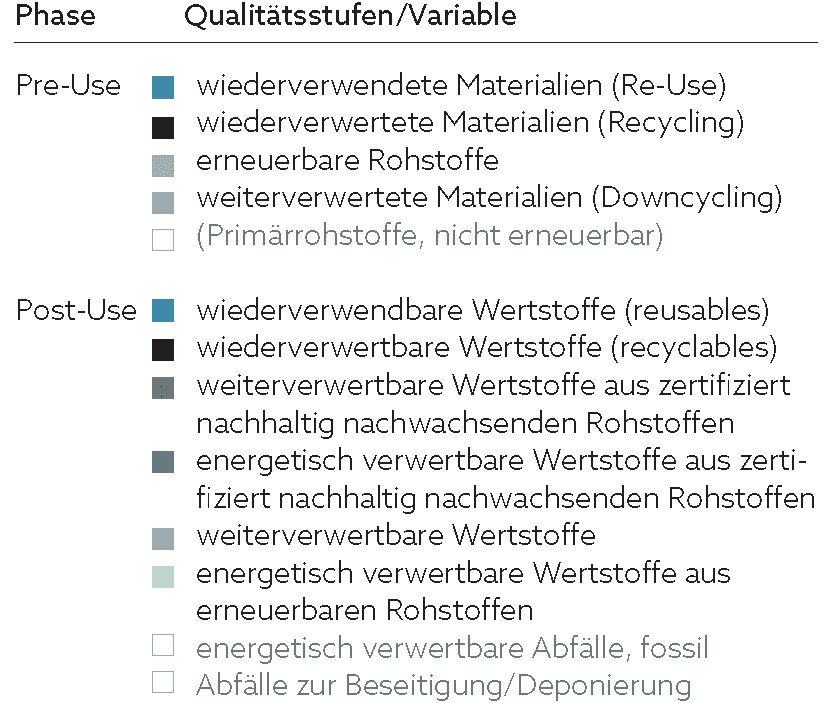Click the light grey swatch beside weiterverwertbare Wertstoffe

163,539
